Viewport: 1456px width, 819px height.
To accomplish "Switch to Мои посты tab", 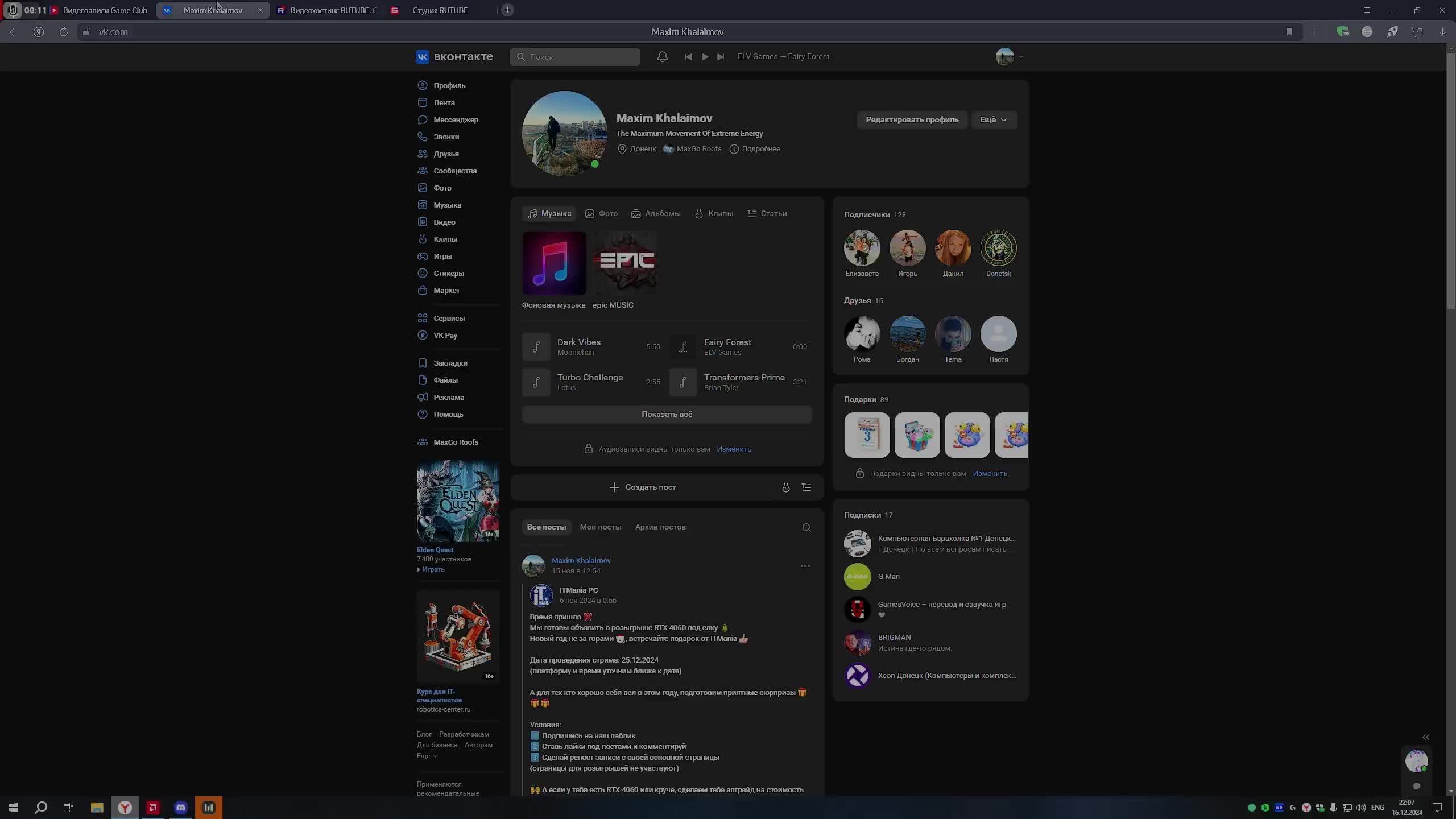I will 600,527.
